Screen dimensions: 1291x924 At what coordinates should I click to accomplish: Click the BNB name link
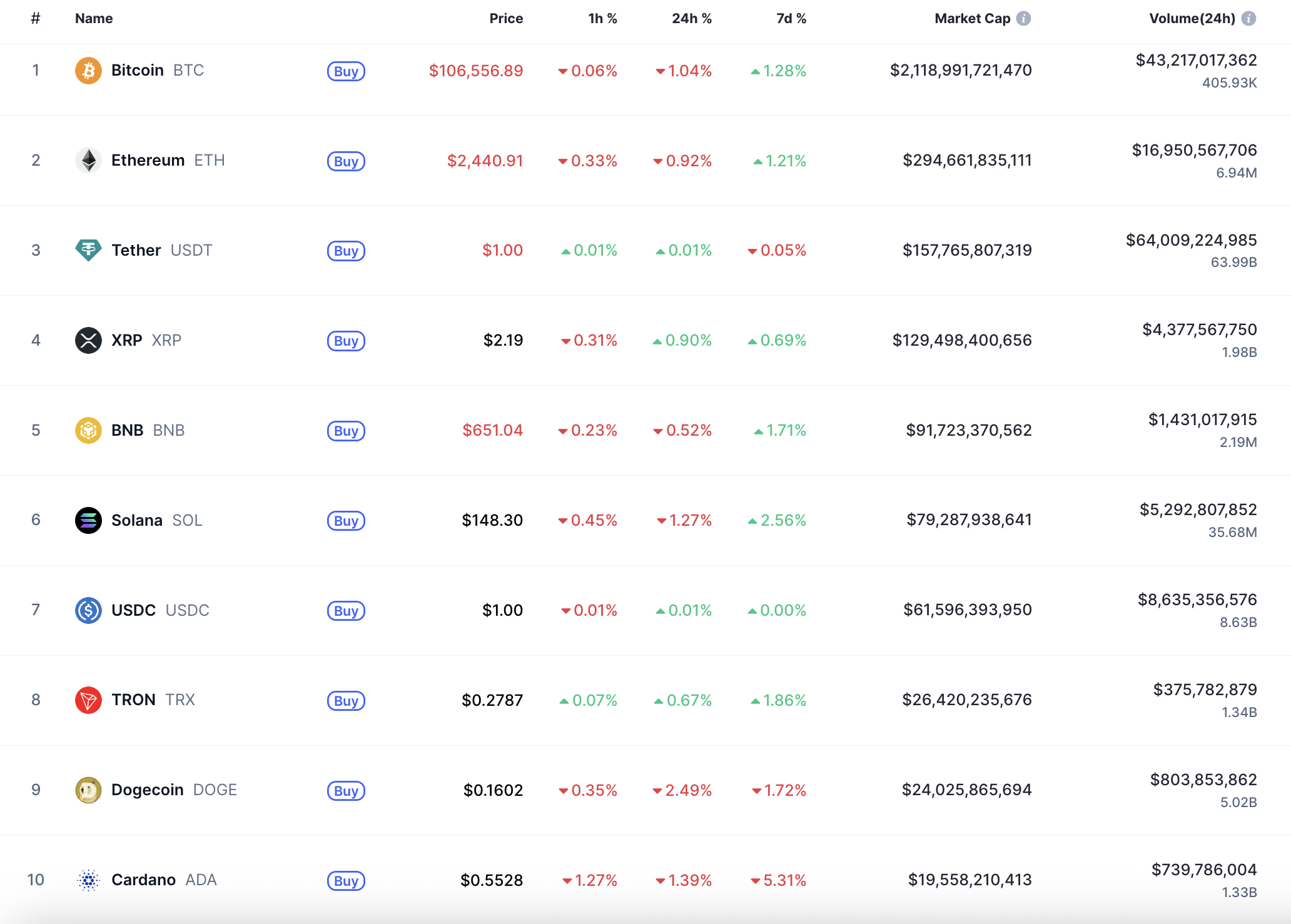[128, 431]
